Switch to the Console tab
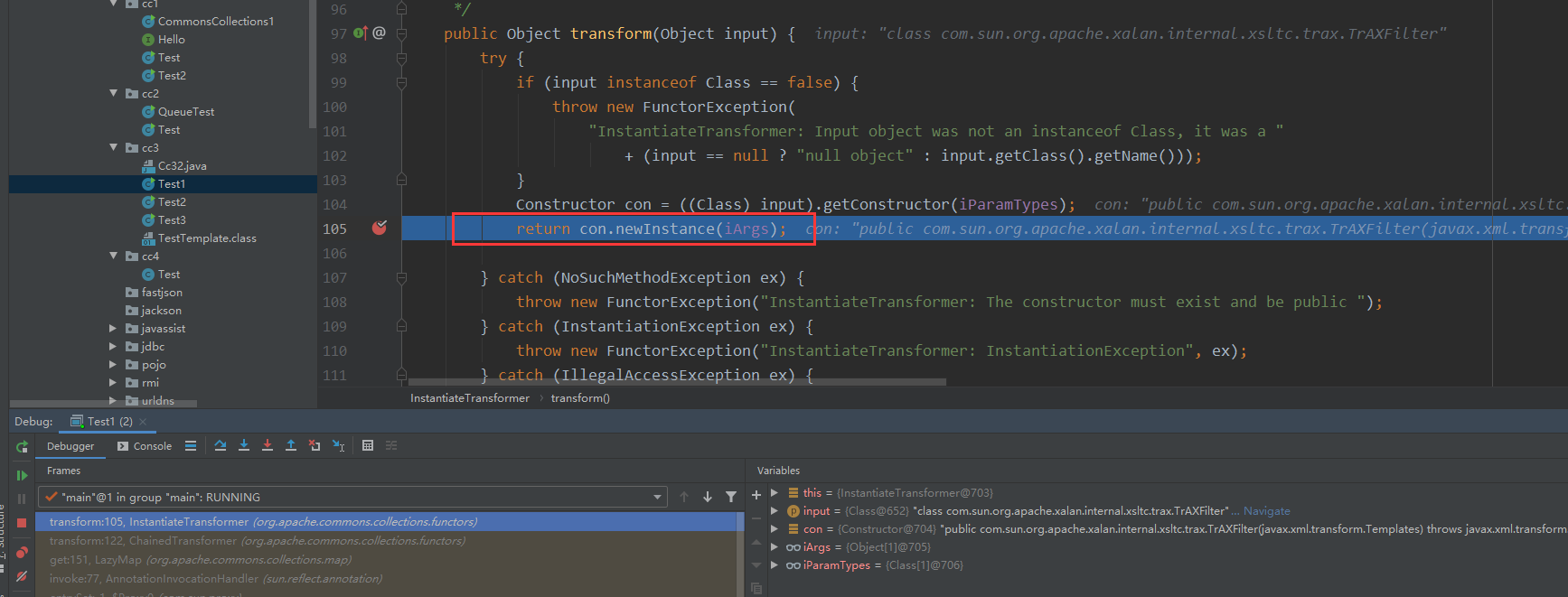The width and height of the screenshot is (1568, 597). click(x=145, y=446)
